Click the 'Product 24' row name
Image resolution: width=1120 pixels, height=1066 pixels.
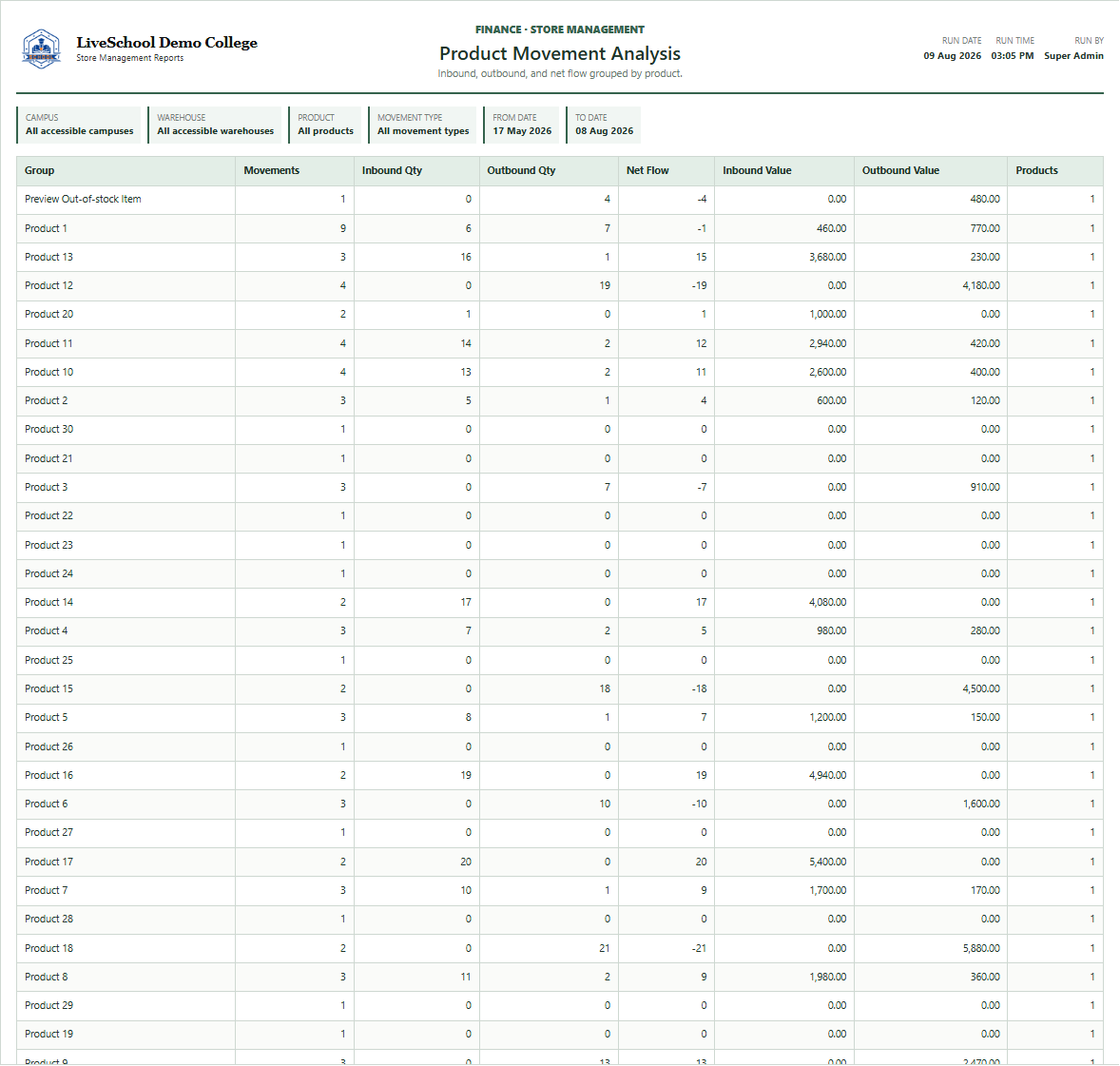coord(48,573)
